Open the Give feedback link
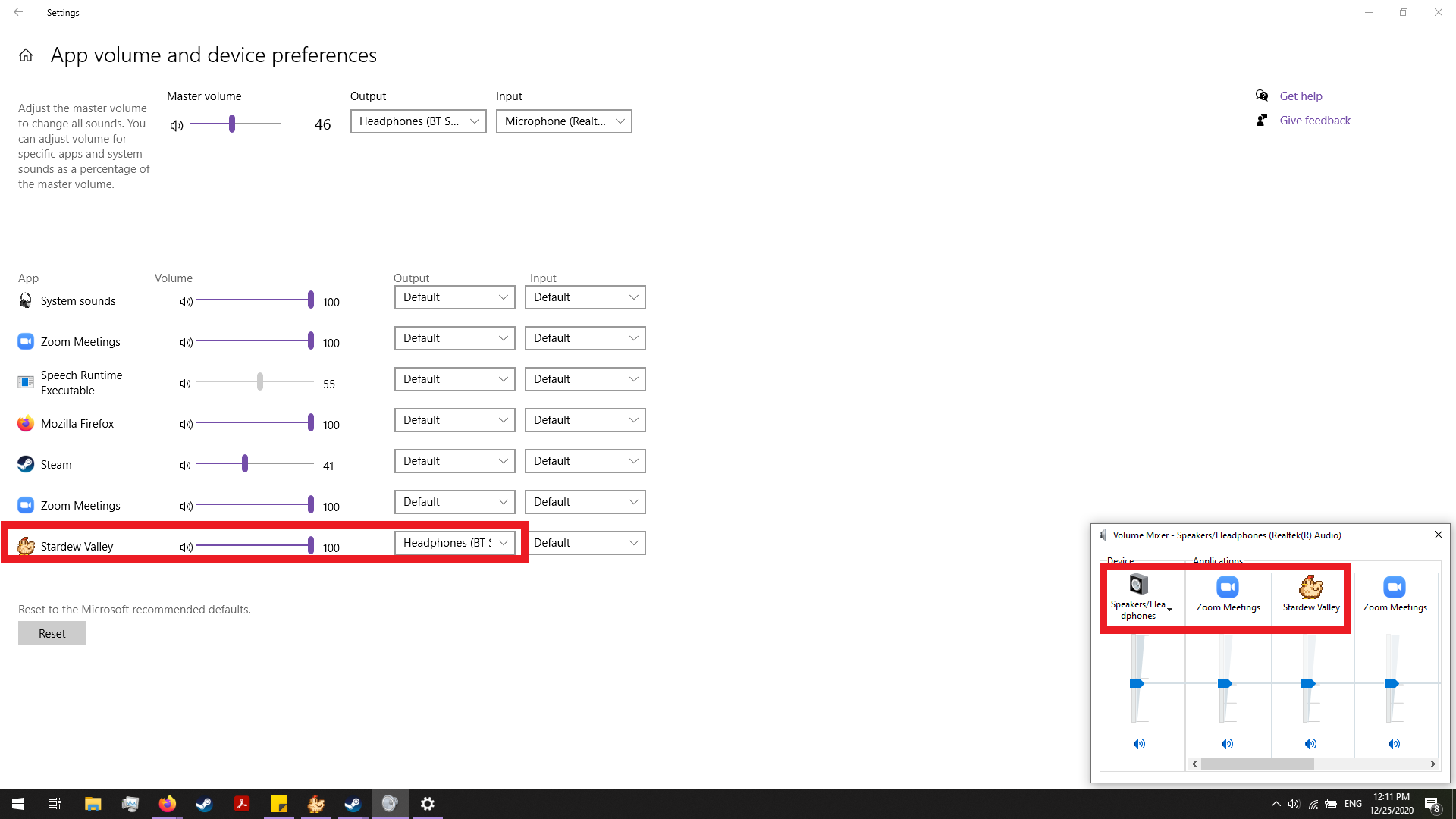Viewport: 1456px width, 819px height. tap(1315, 120)
